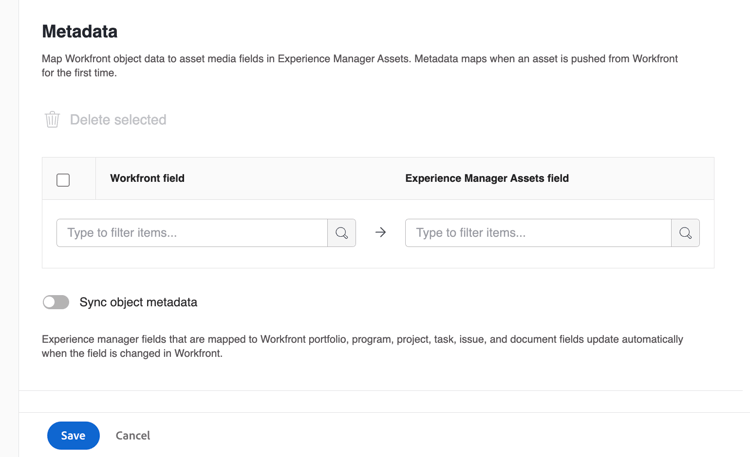The width and height of the screenshot is (750, 457).
Task: Click the Metadata mapping description paragraph
Action: tap(360, 66)
